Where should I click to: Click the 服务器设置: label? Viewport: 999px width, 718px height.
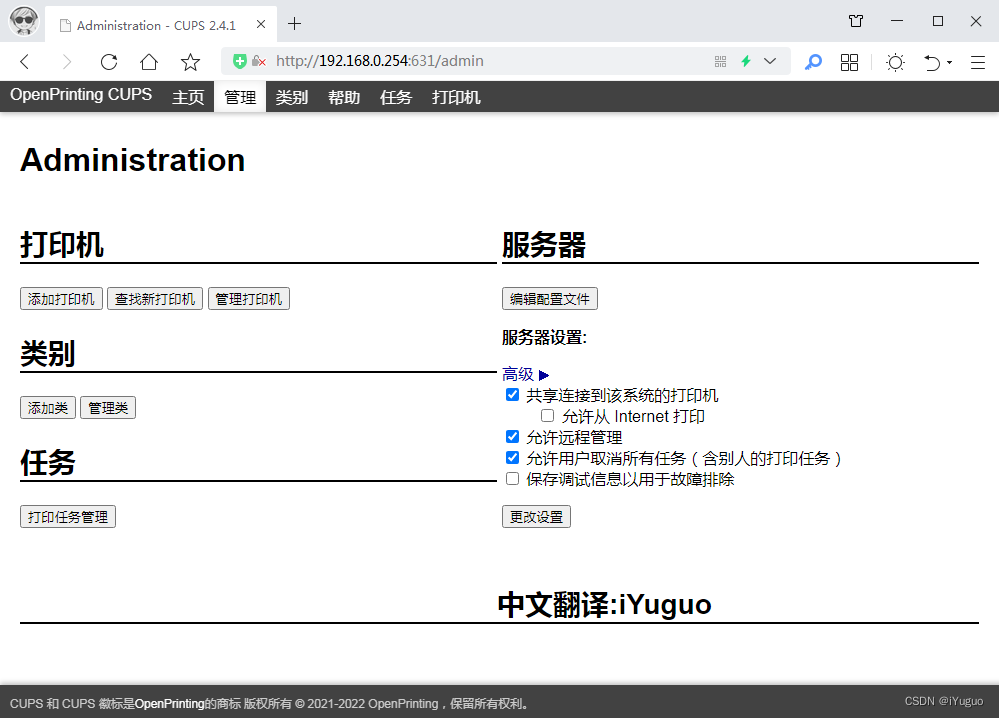pyautogui.click(x=544, y=338)
